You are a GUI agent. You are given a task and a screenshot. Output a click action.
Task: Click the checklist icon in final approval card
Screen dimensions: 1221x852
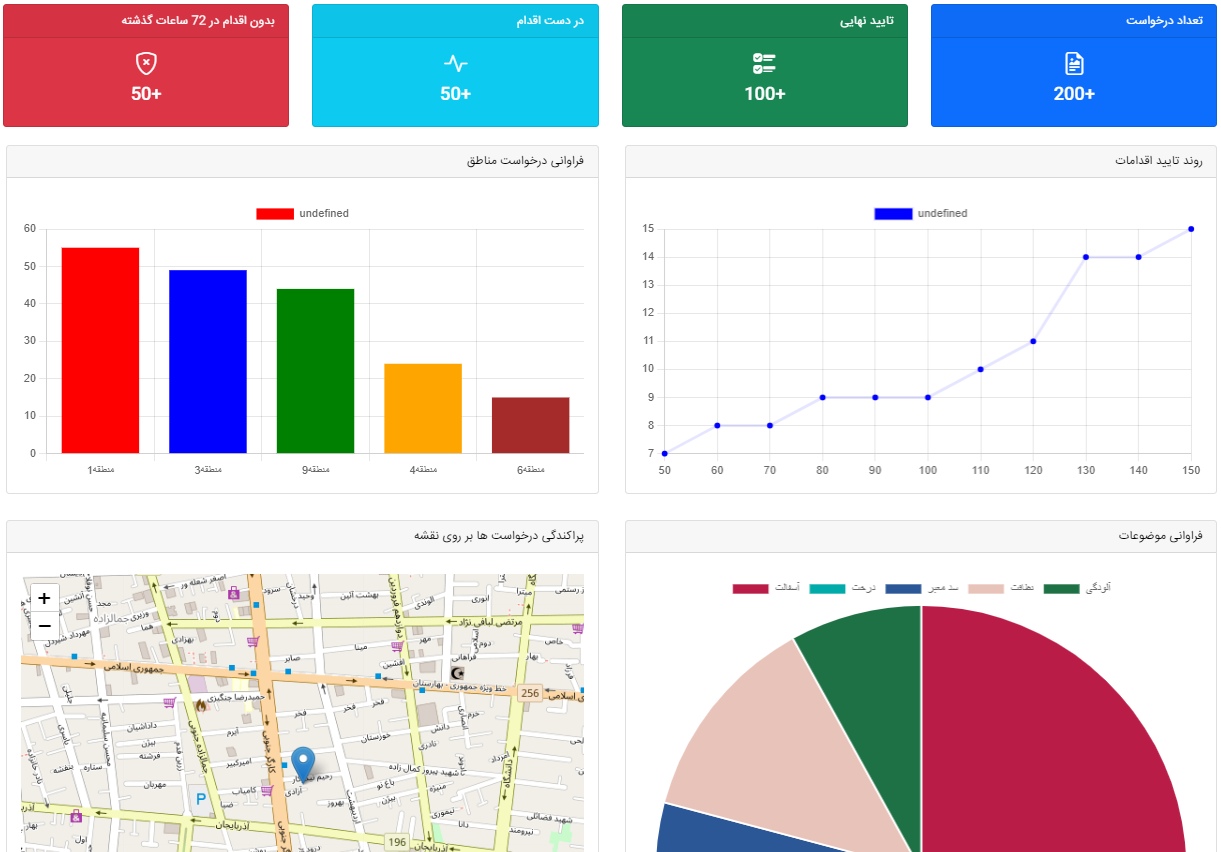click(764, 64)
